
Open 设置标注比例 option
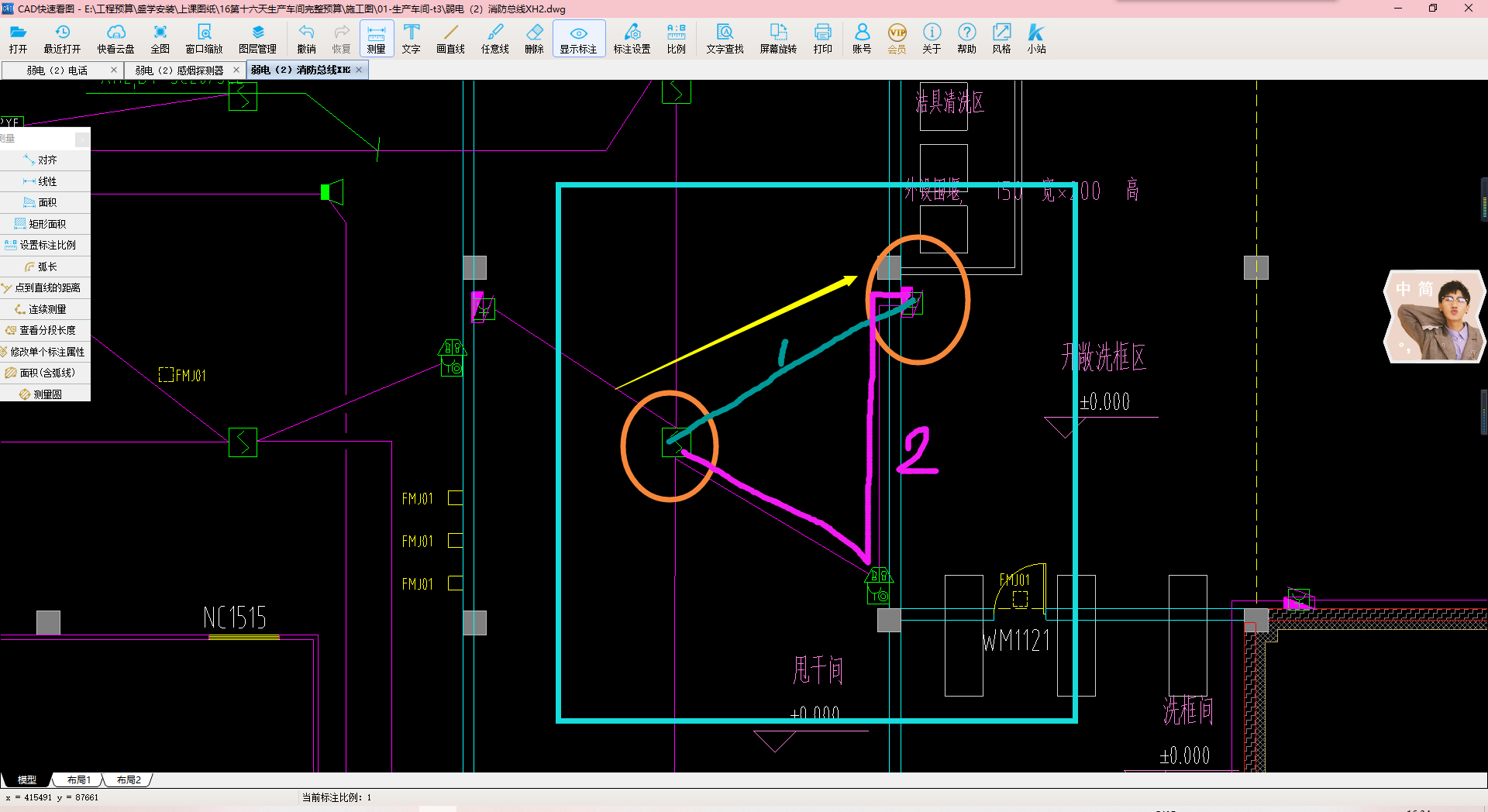[x=45, y=245]
